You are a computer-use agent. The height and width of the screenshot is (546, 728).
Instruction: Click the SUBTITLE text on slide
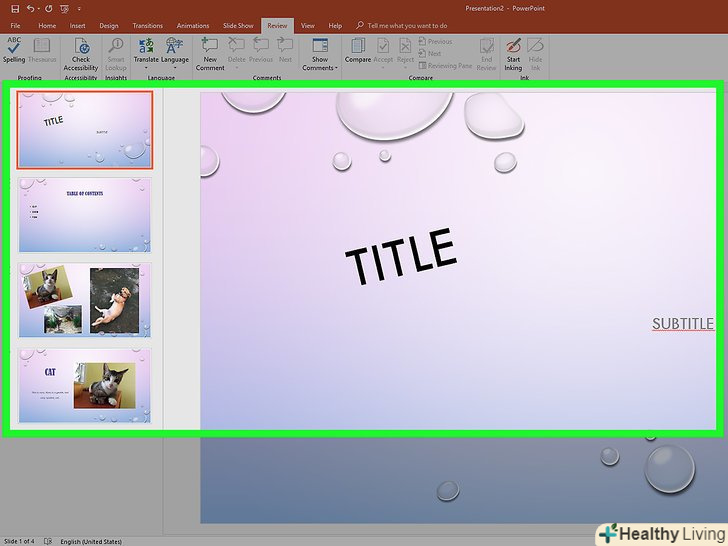tap(683, 324)
